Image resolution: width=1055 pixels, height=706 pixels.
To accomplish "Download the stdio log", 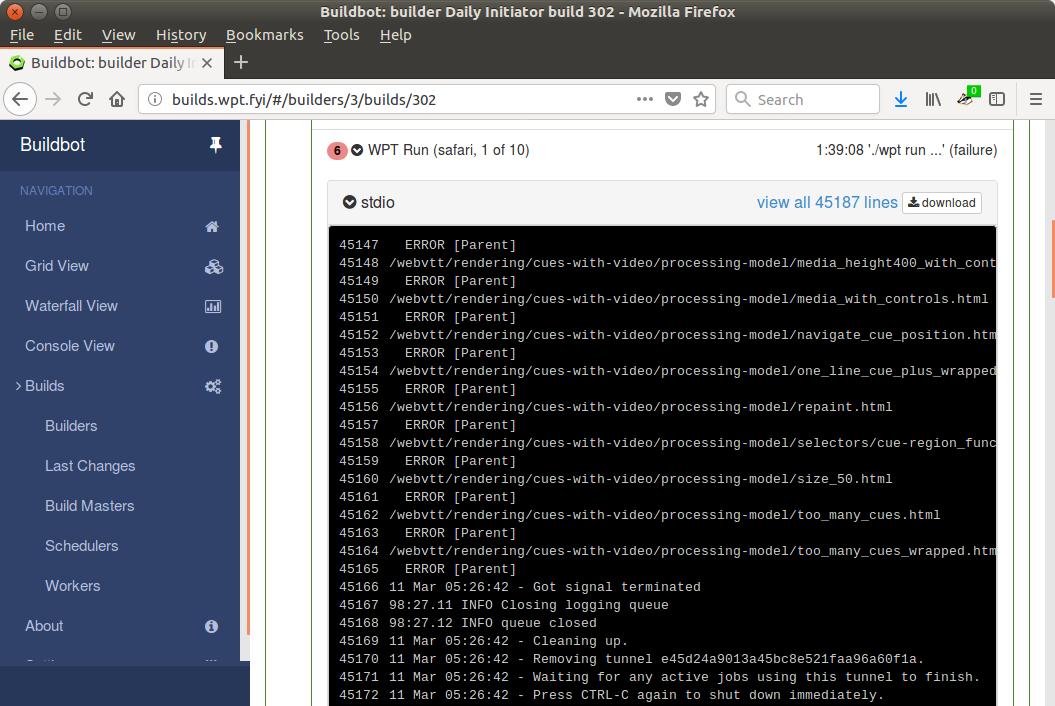I will [x=941, y=202].
